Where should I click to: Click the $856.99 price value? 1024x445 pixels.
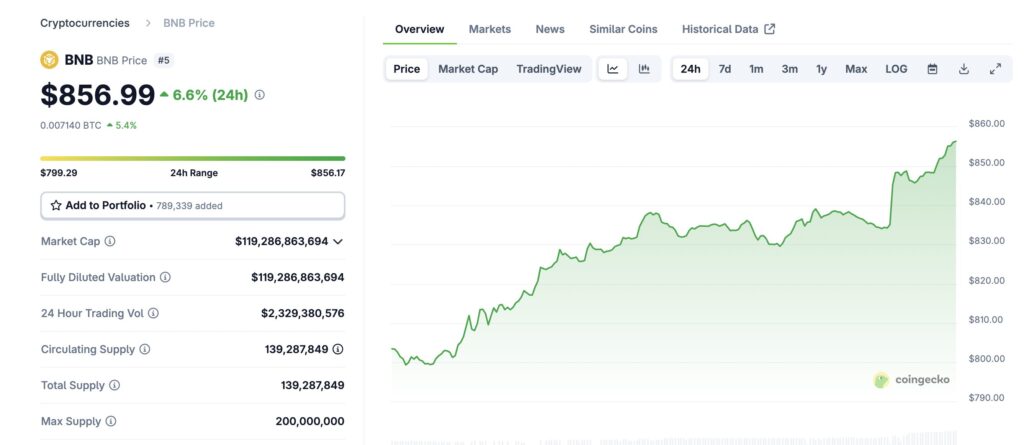click(98, 95)
